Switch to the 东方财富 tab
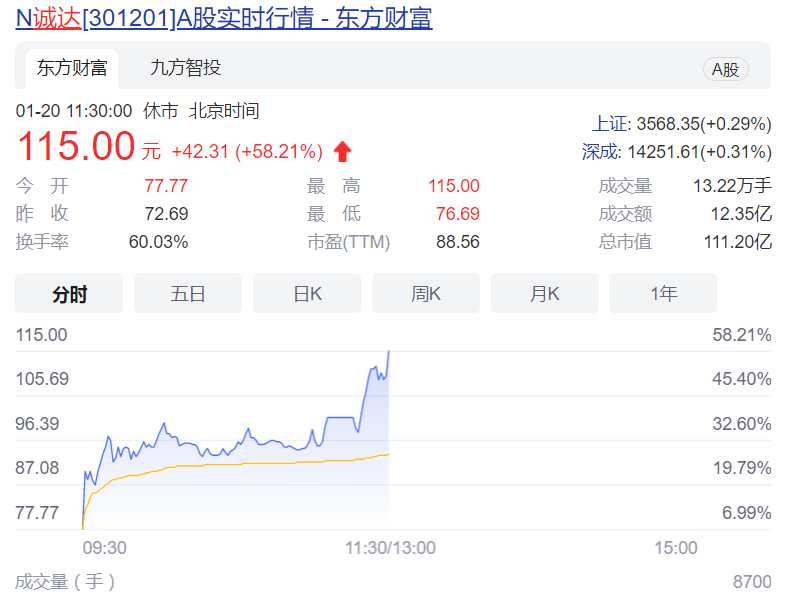 pyautogui.click(x=72, y=68)
